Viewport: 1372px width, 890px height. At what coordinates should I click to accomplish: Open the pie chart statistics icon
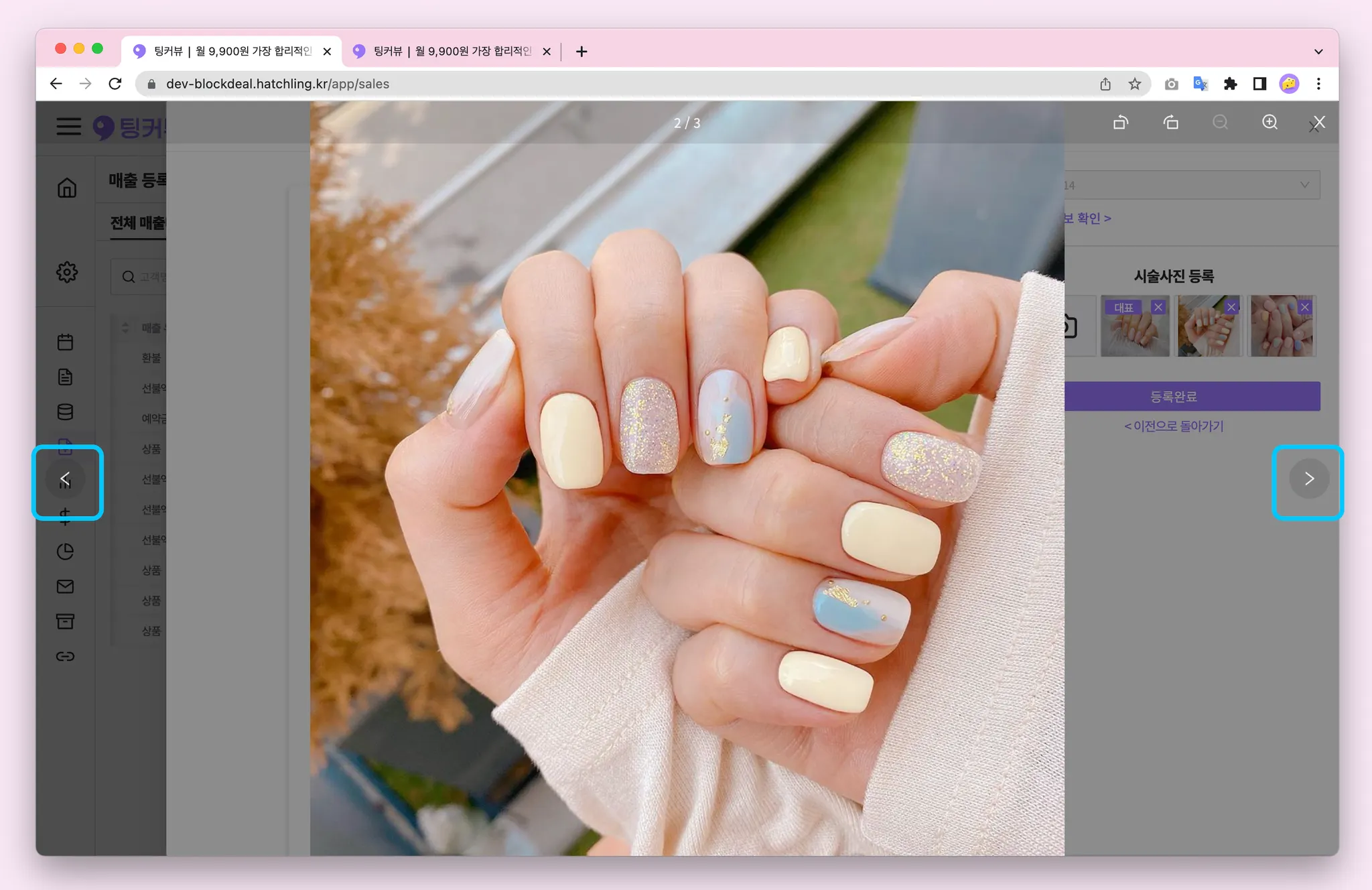(65, 552)
